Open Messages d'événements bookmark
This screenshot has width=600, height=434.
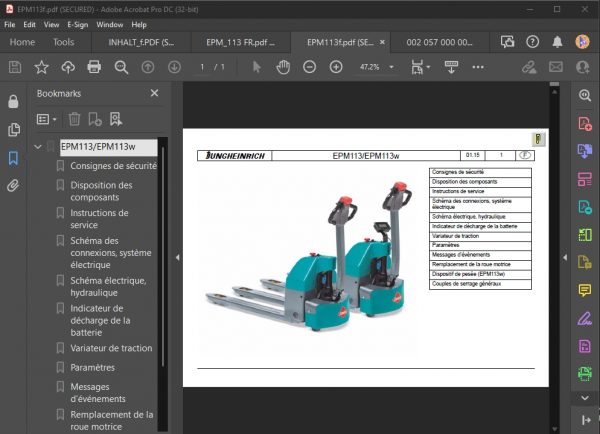click(x=98, y=393)
